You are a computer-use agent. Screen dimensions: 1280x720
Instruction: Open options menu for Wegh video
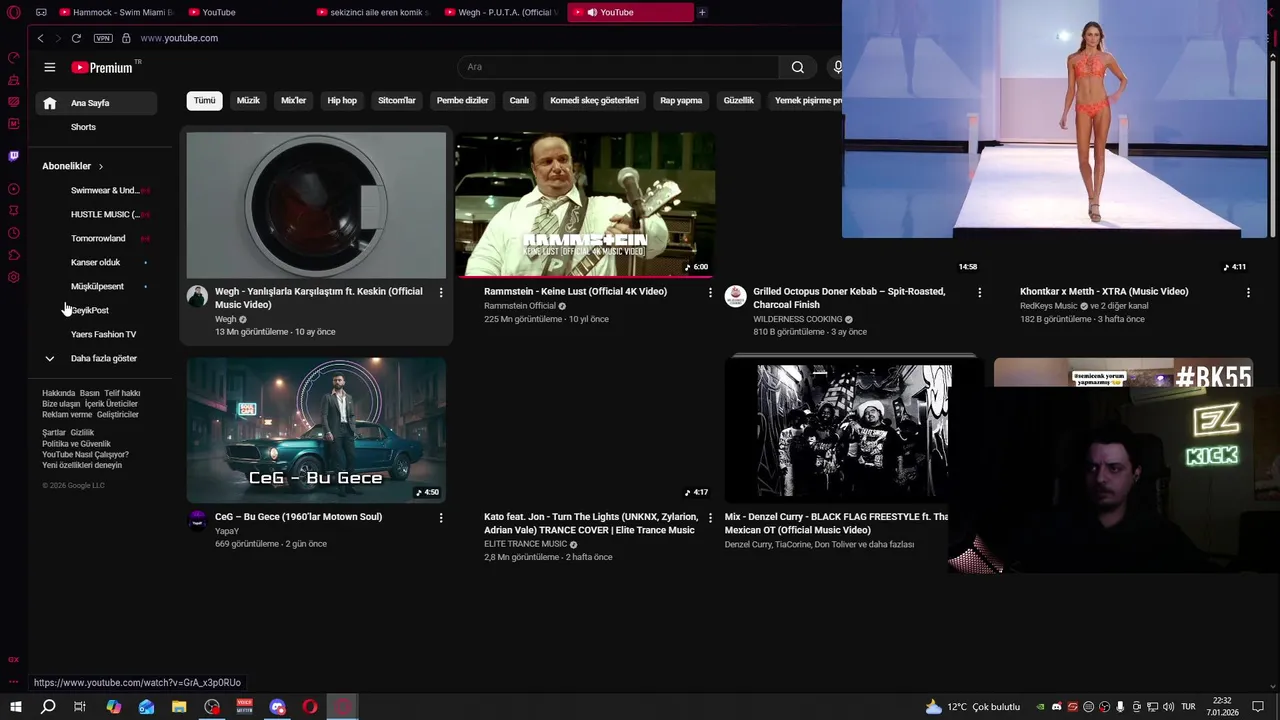coord(441,292)
